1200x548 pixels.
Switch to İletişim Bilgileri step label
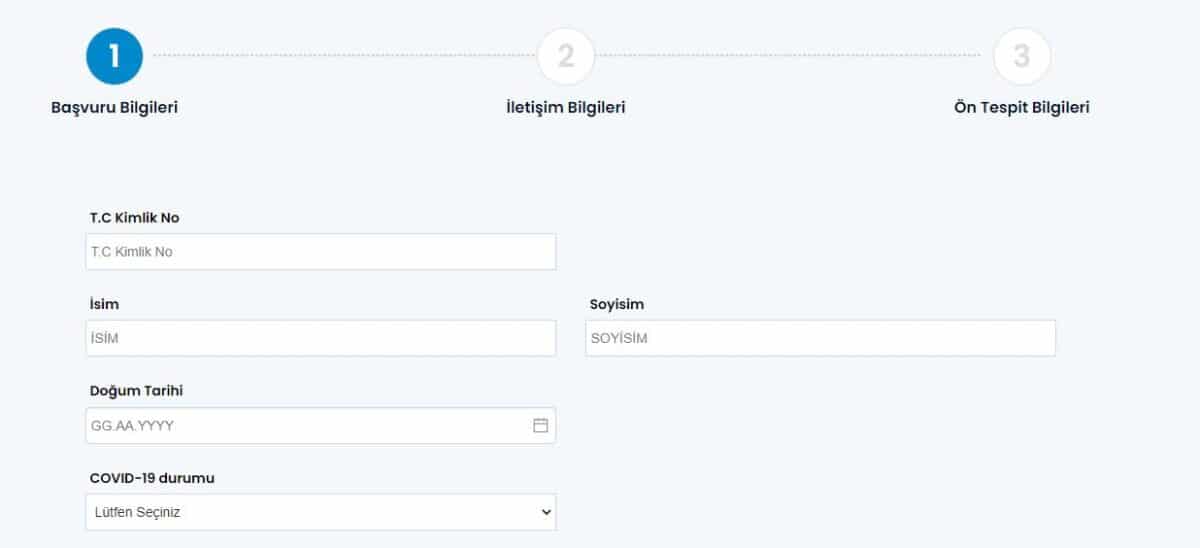click(566, 108)
